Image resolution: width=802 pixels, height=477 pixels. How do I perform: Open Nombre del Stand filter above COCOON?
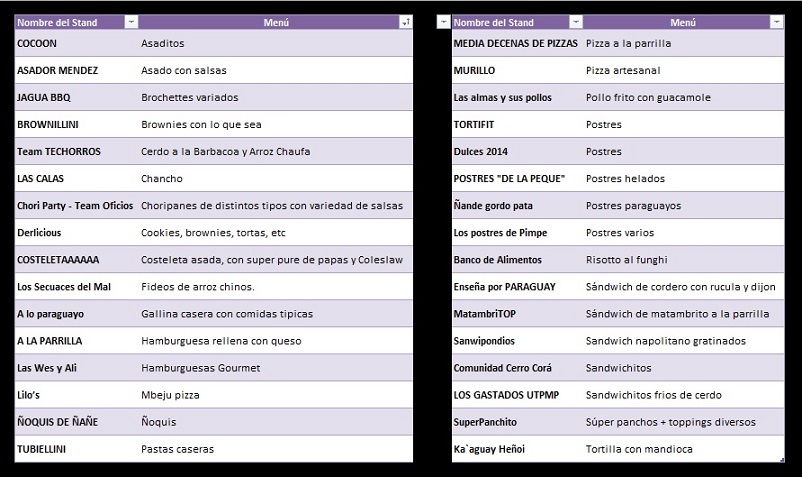[131, 22]
